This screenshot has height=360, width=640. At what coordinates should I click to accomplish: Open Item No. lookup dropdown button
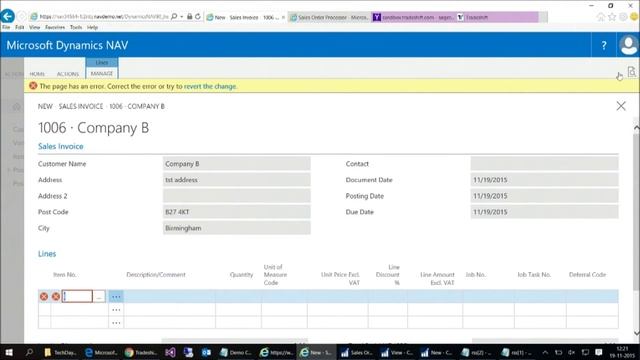[x=99, y=297]
